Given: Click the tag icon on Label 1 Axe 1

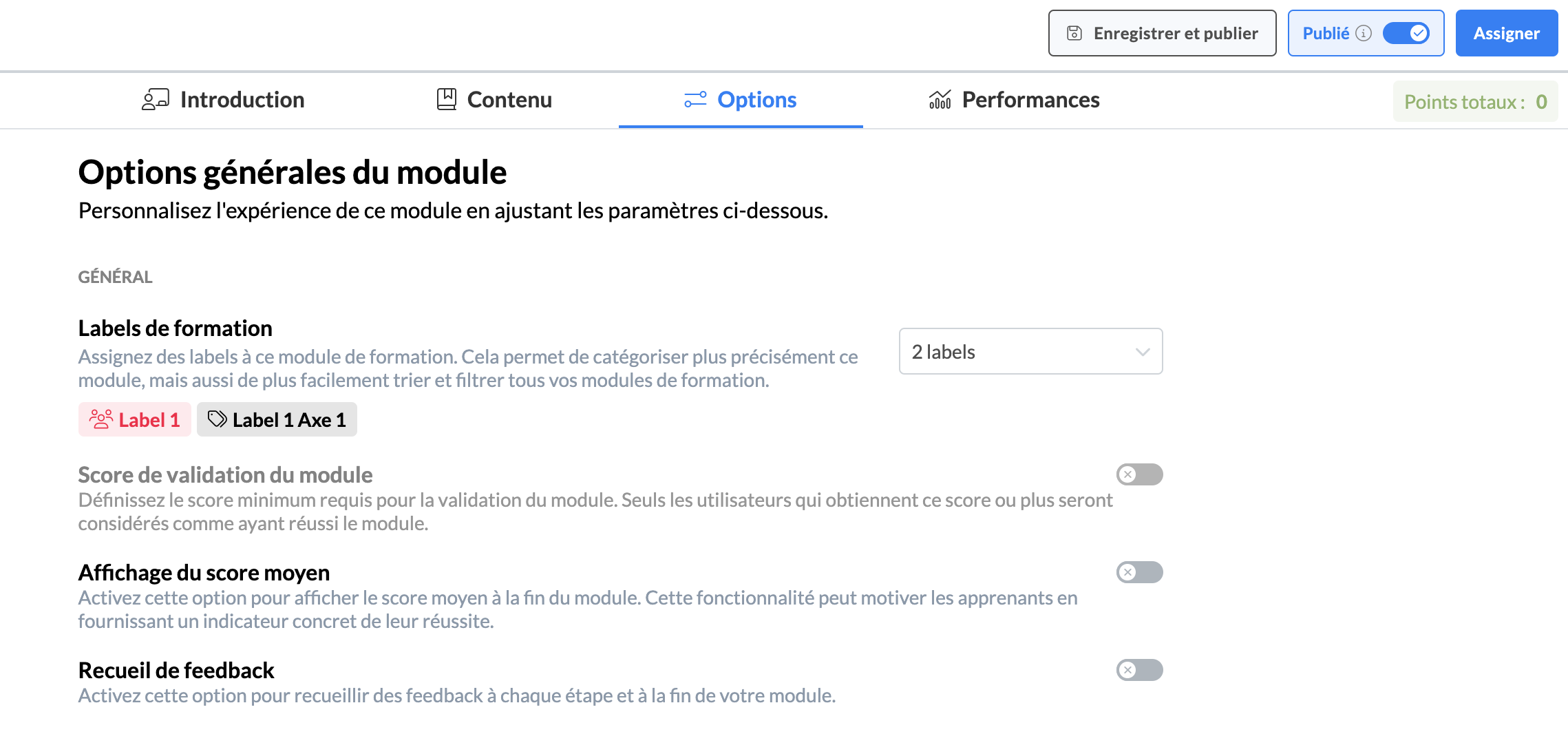Looking at the screenshot, I should click(218, 419).
